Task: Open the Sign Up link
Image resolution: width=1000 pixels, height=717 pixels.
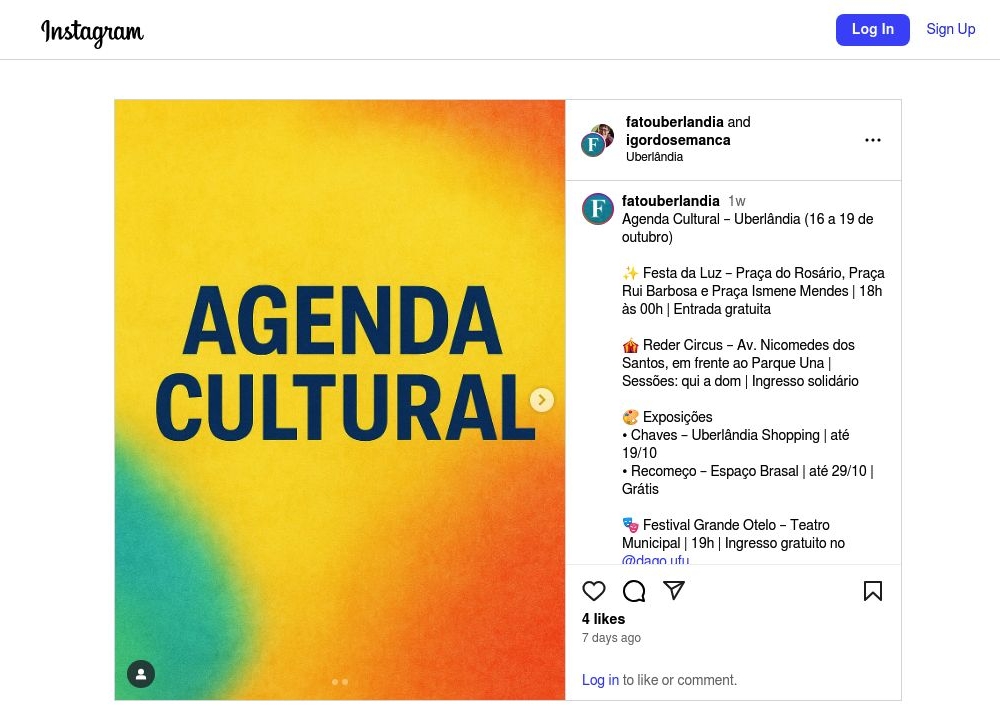Action: (x=950, y=29)
